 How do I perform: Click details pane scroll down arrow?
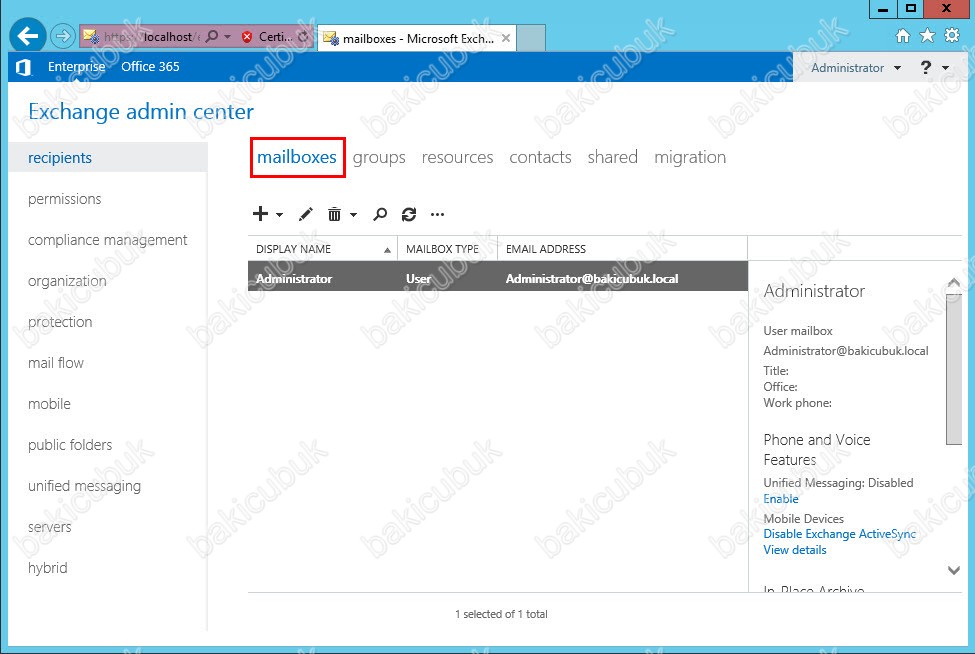point(953,570)
